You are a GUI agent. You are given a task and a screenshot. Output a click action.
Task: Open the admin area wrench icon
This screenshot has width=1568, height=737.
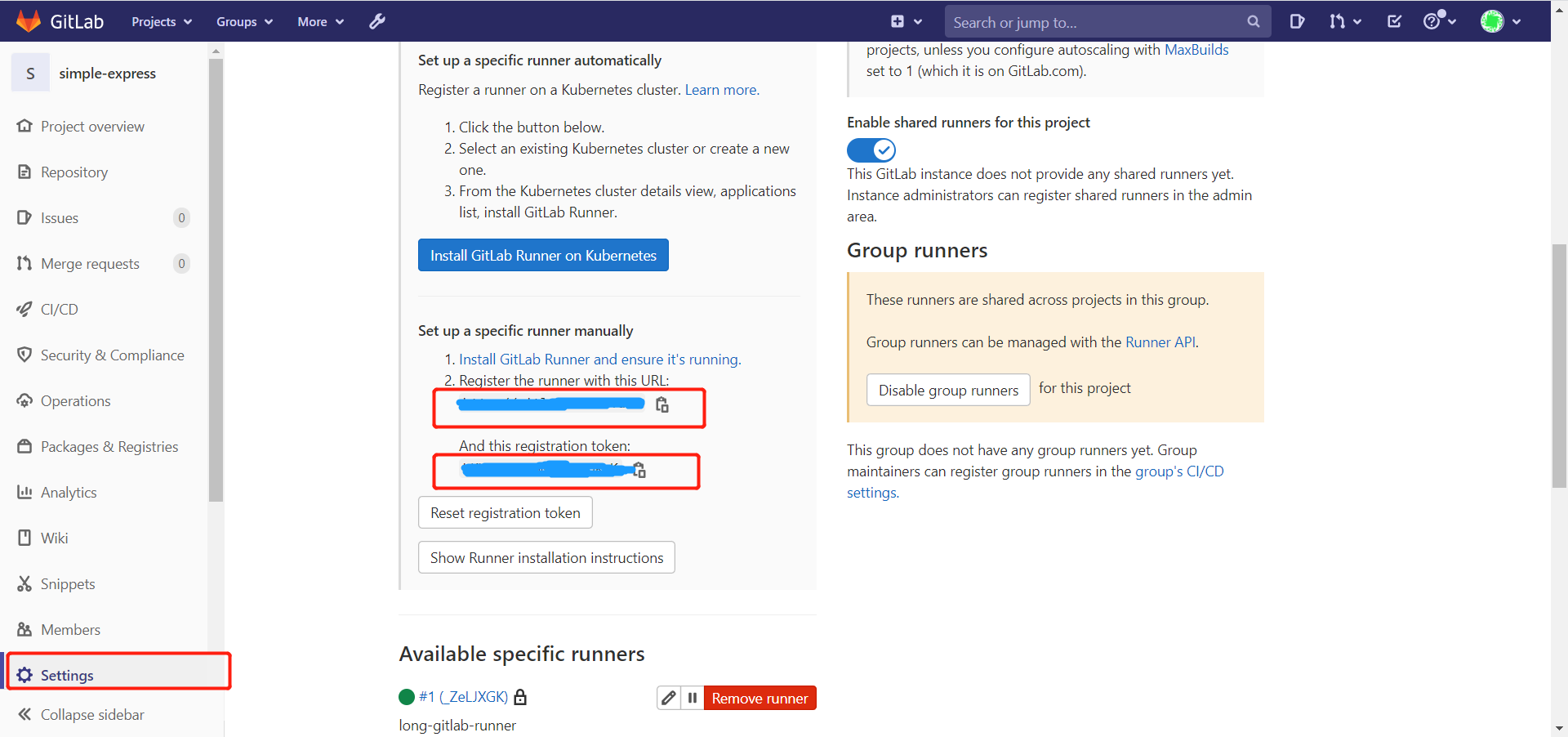point(376,22)
